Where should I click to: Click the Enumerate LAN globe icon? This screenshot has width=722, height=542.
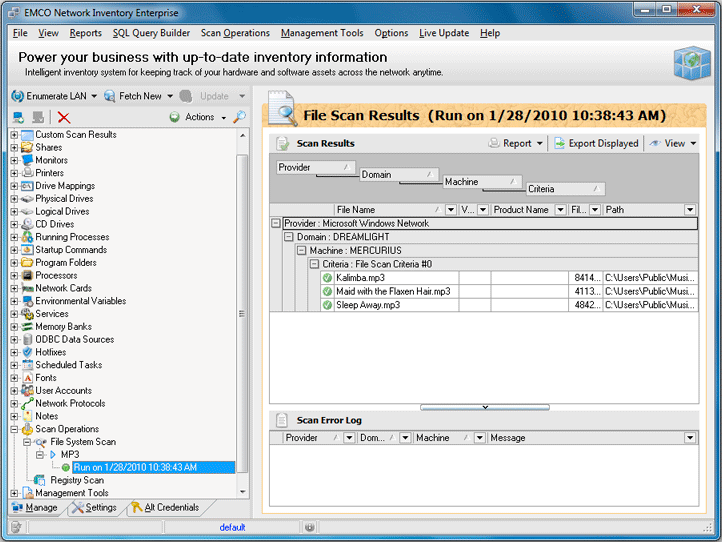point(17,96)
